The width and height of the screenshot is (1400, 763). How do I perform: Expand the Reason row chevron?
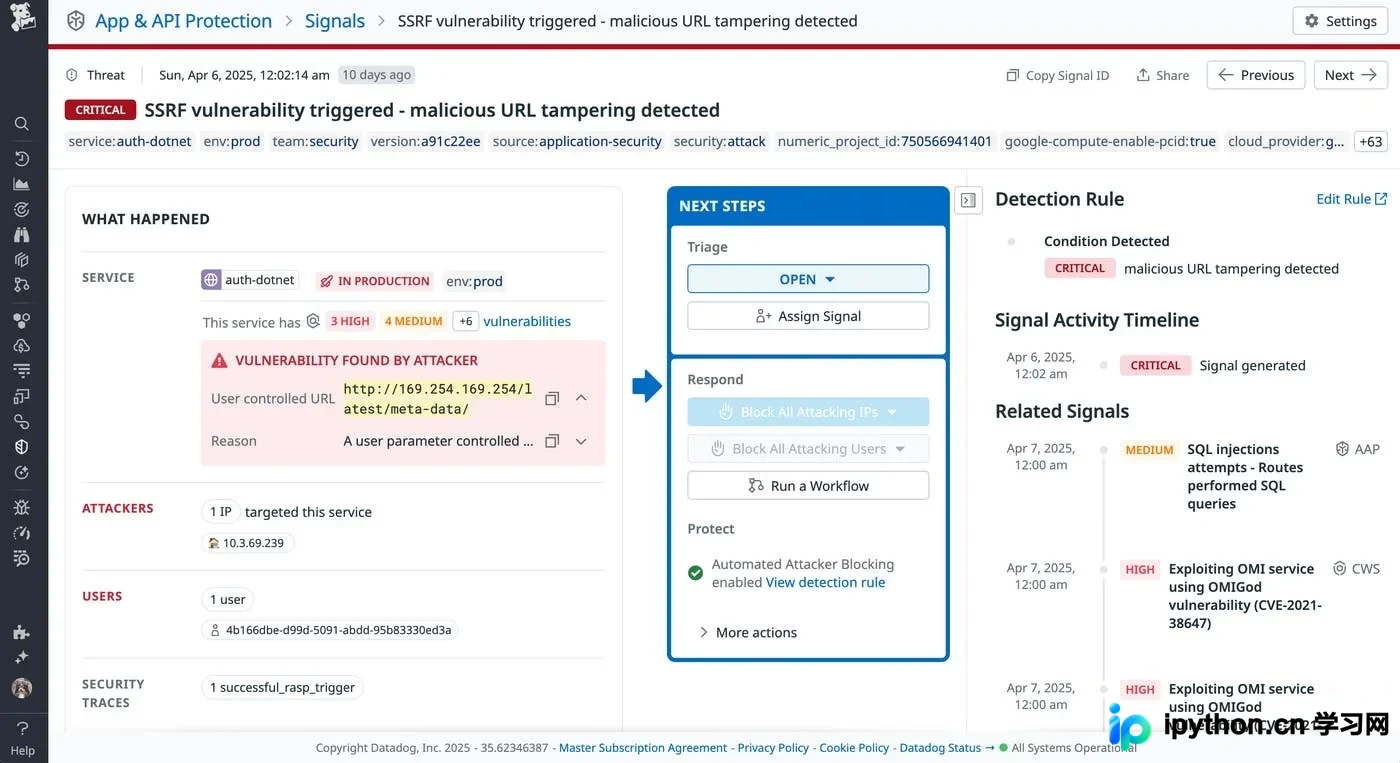[581, 441]
